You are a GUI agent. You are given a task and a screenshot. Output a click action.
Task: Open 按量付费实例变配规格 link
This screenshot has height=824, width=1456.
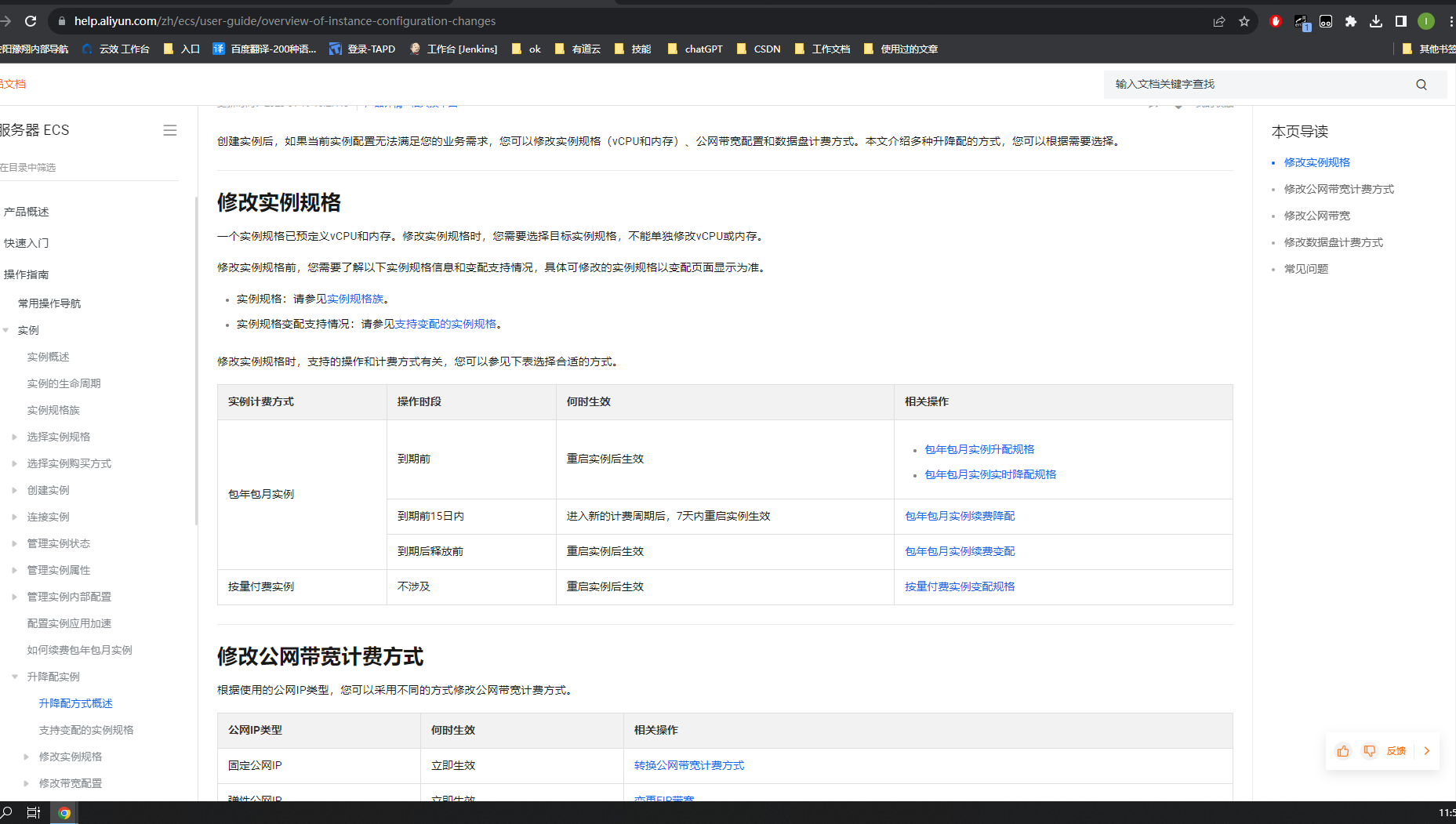[x=960, y=586]
